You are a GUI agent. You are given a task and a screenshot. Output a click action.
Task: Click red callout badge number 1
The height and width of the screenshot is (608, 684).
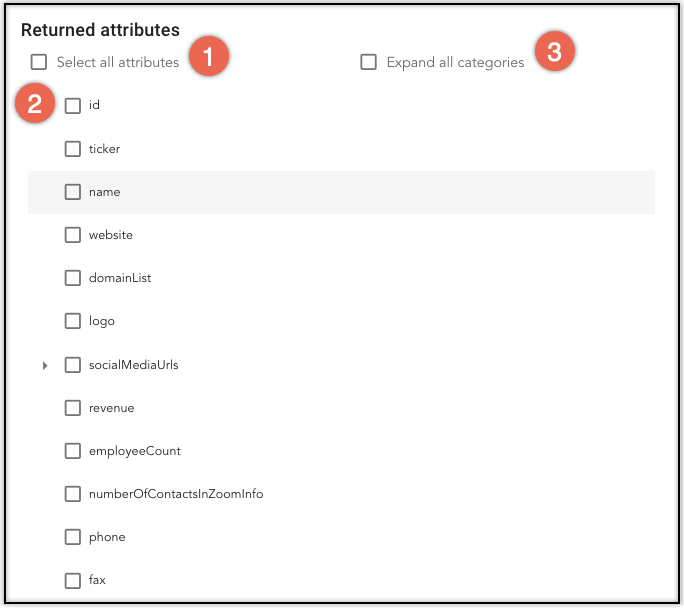[209, 56]
